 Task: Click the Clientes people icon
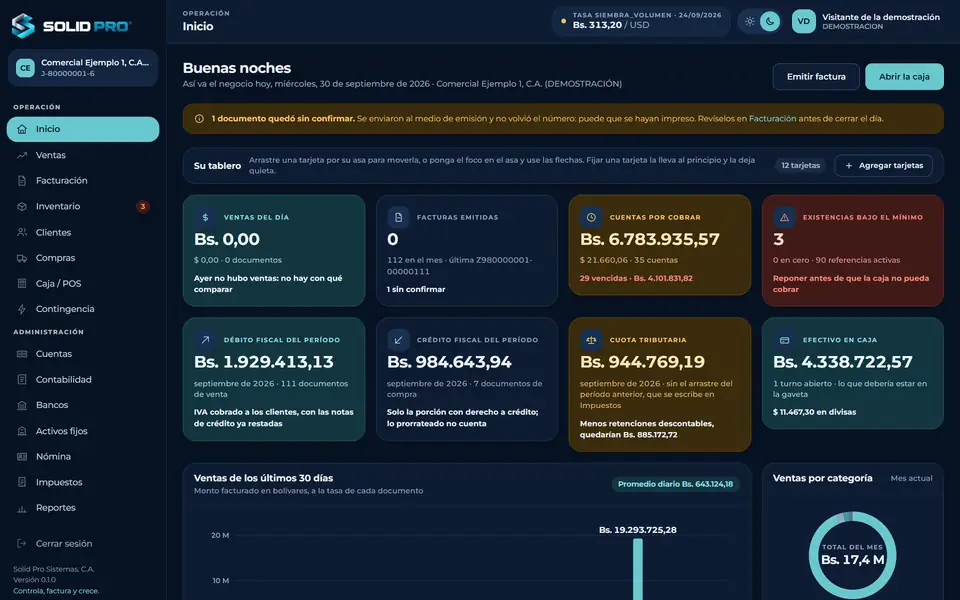[x=22, y=232]
